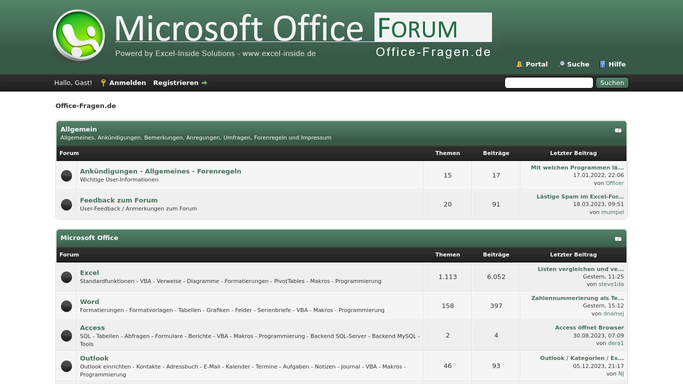Open last post by user steve1da
The image size is (683, 384).
tap(580, 269)
